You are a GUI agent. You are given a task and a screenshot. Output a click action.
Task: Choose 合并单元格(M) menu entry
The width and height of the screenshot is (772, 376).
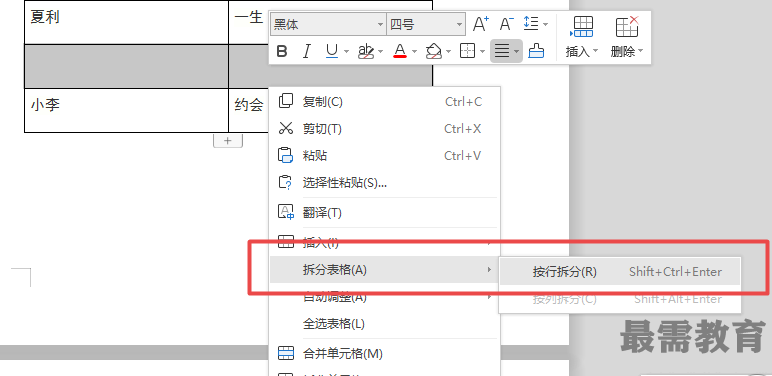click(385, 353)
